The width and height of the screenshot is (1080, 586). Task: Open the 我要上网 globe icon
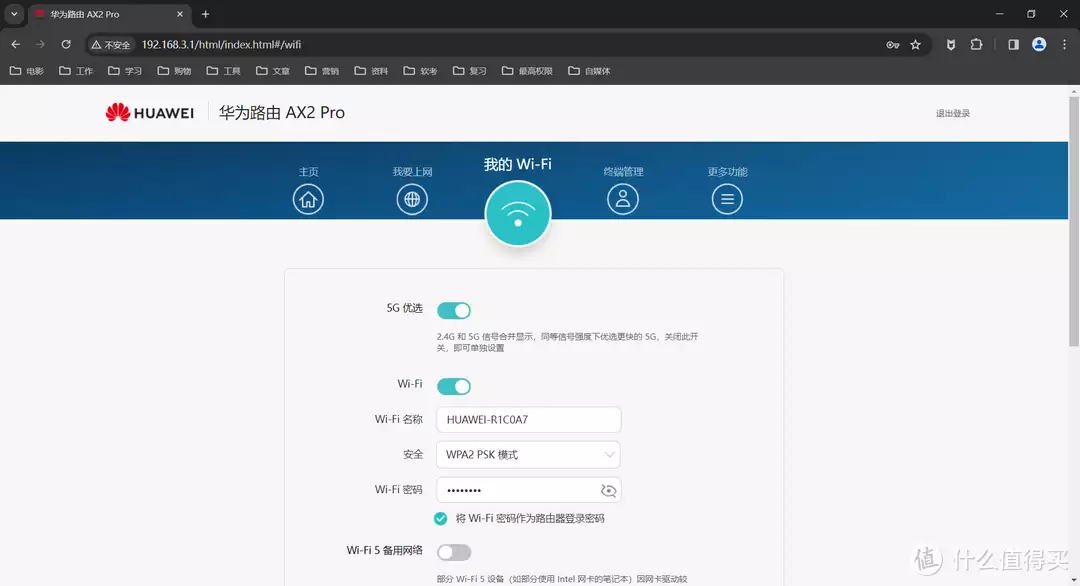click(x=412, y=198)
